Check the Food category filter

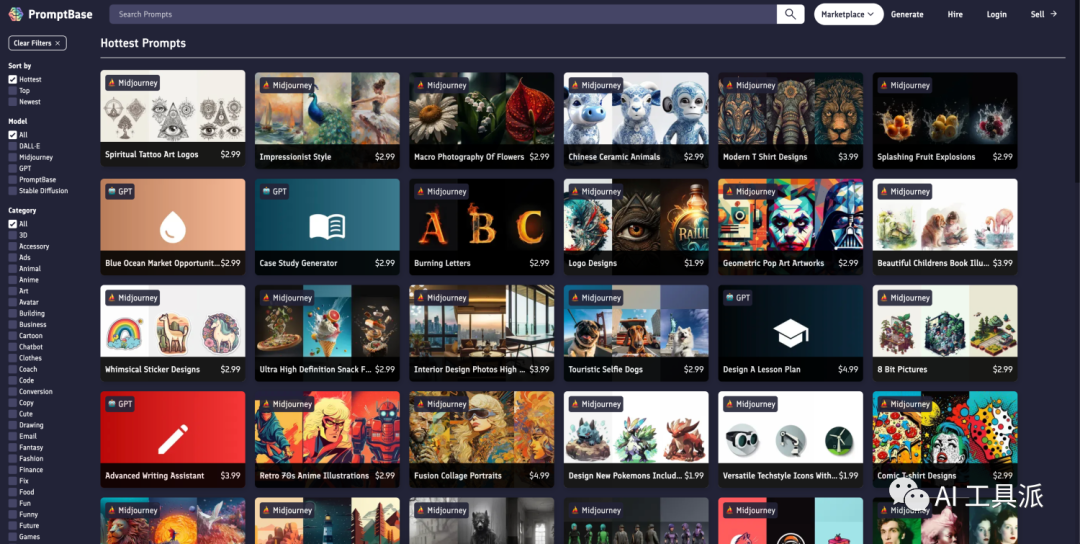coord(12,492)
